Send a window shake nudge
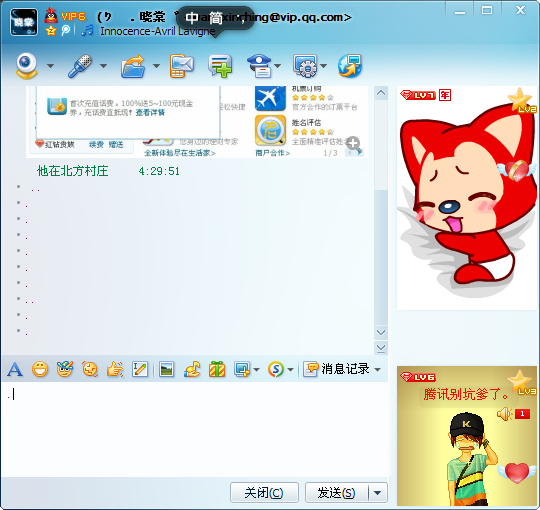 click(x=90, y=370)
